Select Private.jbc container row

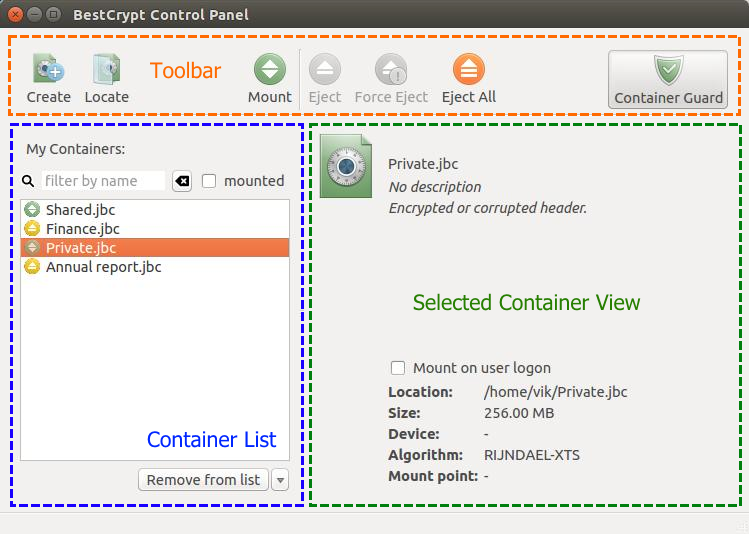155,248
